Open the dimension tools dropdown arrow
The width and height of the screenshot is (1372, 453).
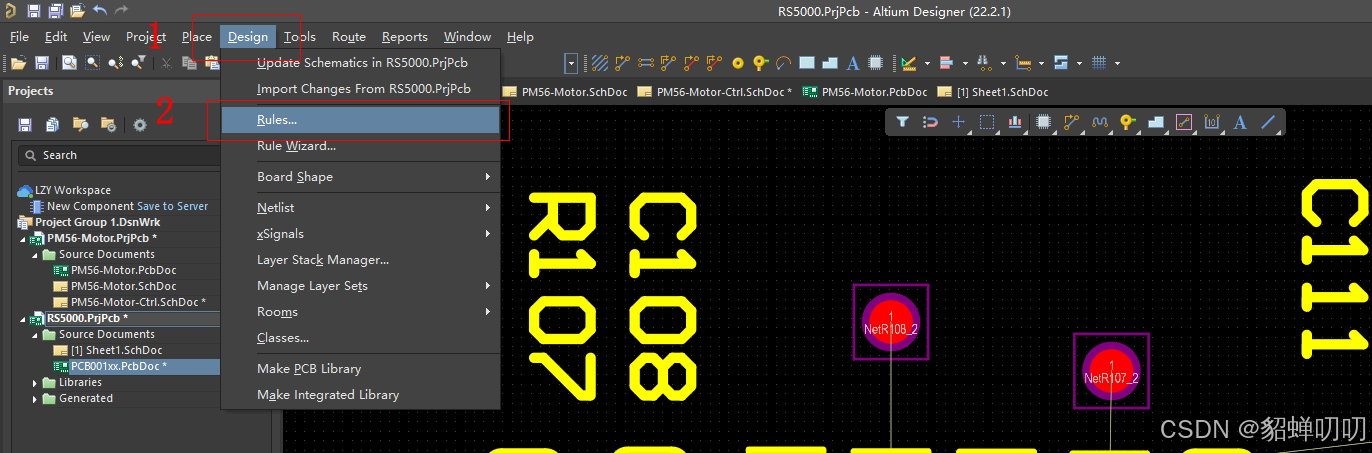(x=1042, y=63)
